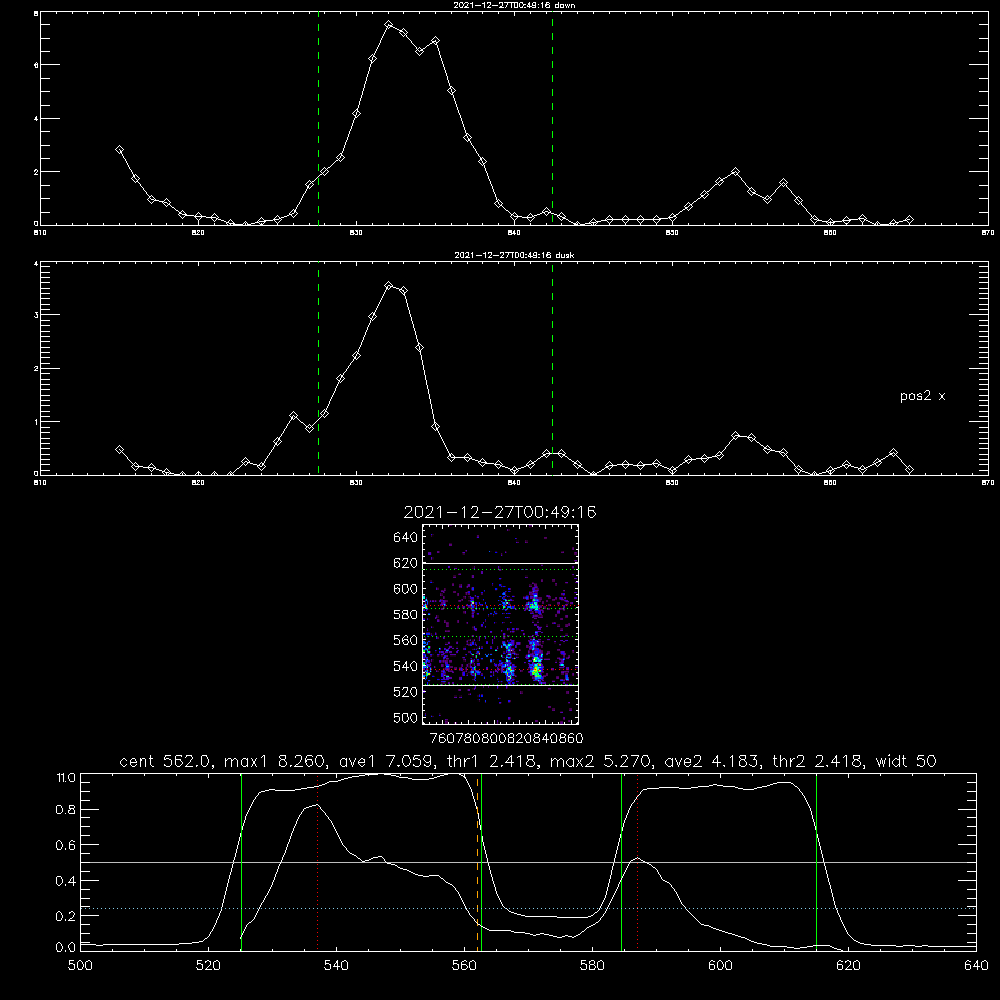Click y-axis label 0.8 of bottom plot
The width and height of the screenshot is (1000, 1000).
click(x=66, y=810)
